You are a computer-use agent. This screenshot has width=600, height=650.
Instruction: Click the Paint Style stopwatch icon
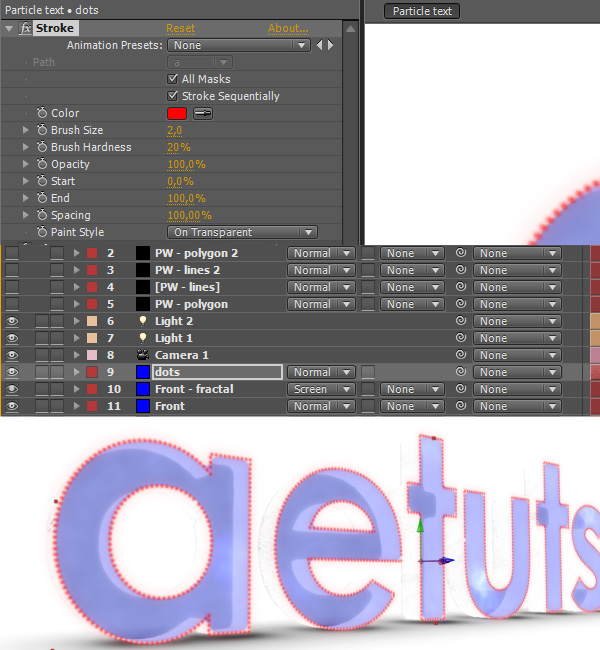click(42, 232)
